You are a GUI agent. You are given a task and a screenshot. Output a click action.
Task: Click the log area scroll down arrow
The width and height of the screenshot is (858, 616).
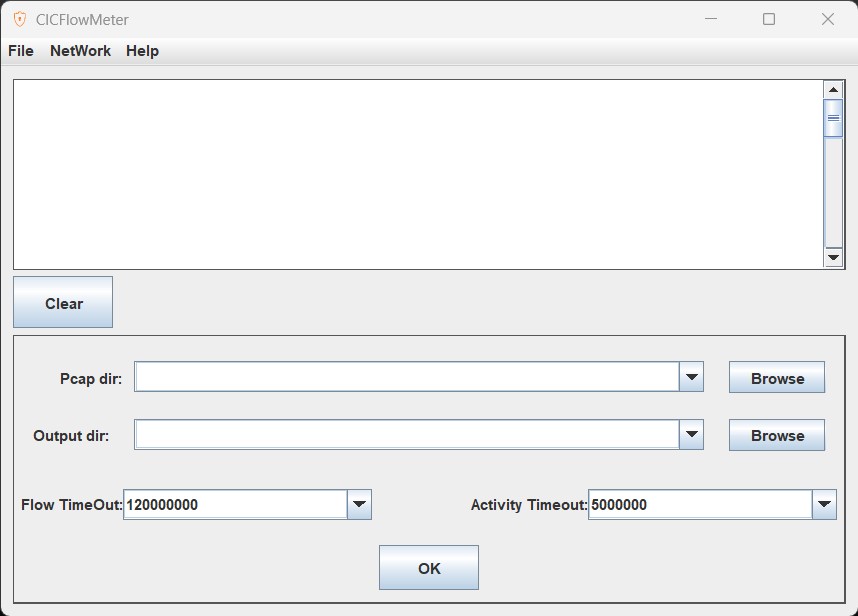point(833,258)
